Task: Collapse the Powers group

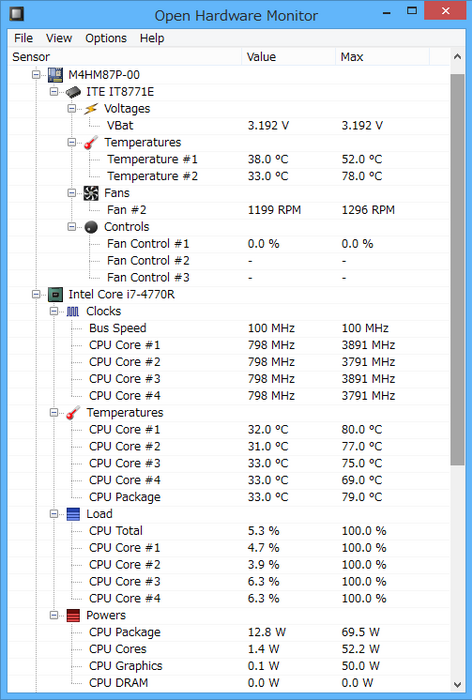Action: (54, 615)
